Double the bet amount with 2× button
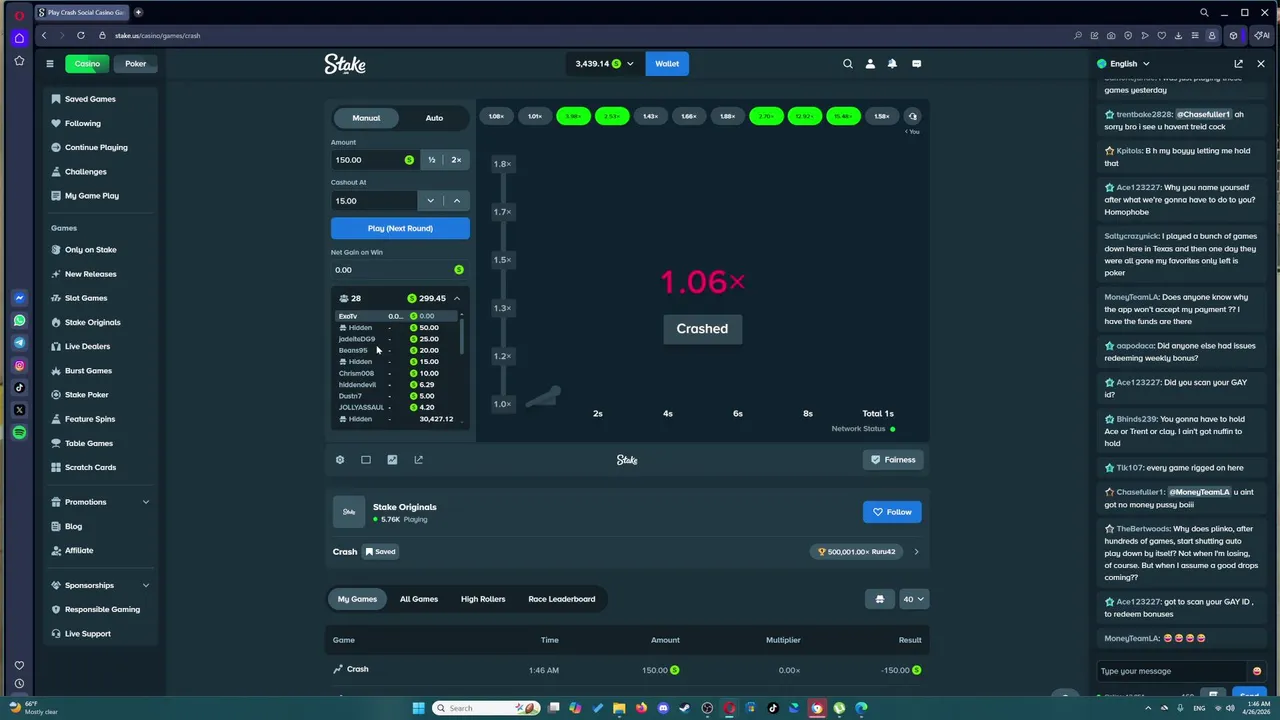Viewport: 1280px width, 720px height. (456, 160)
